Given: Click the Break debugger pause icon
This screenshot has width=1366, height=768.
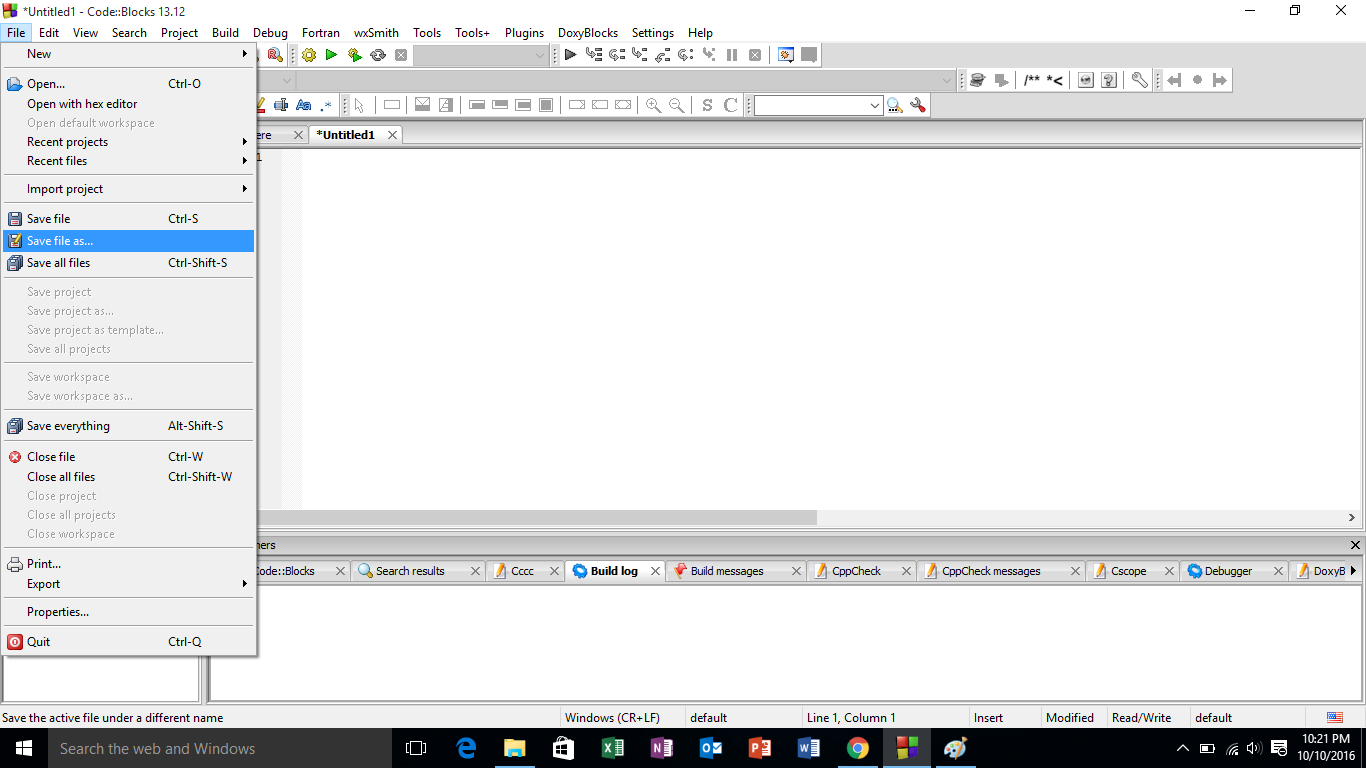Looking at the screenshot, I should pos(732,55).
